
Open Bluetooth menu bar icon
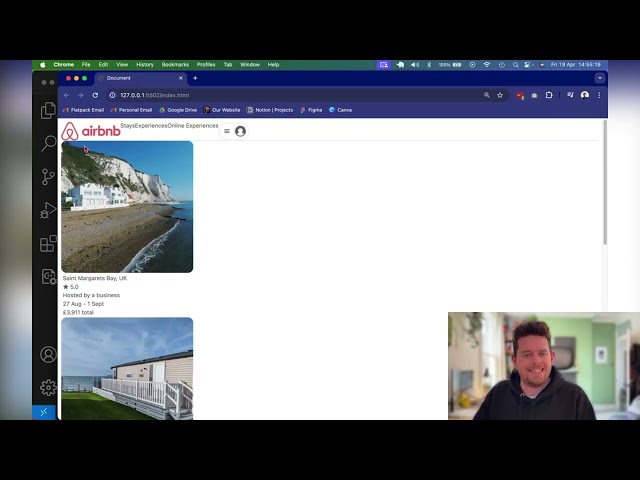(x=429, y=64)
